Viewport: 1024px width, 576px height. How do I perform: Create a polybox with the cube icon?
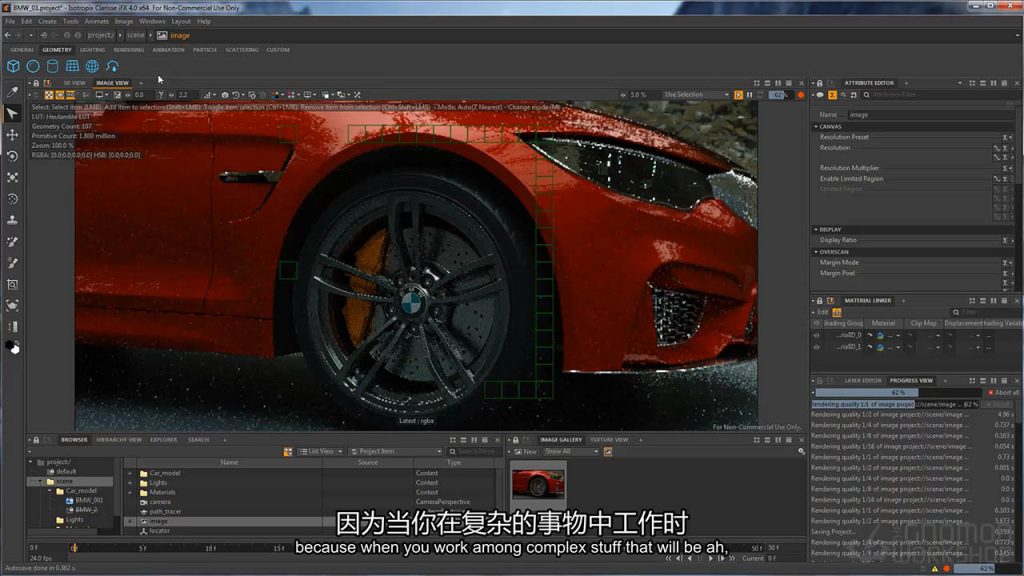click(x=13, y=66)
